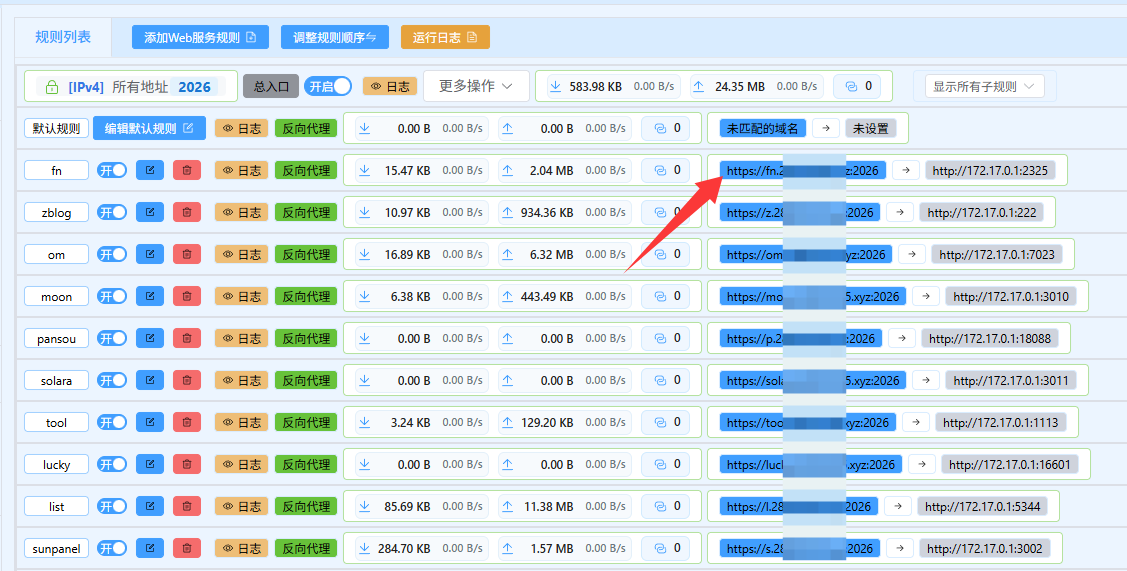View 日志 for the fn rule
1127x571 pixels.
click(241, 171)
